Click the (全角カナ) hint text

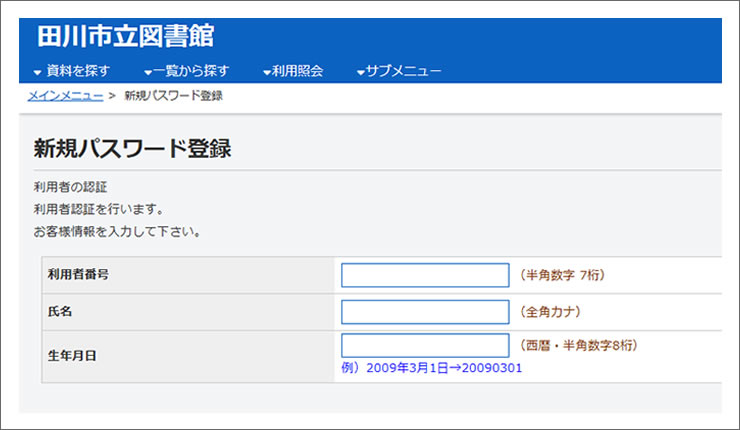pos(550,312)
